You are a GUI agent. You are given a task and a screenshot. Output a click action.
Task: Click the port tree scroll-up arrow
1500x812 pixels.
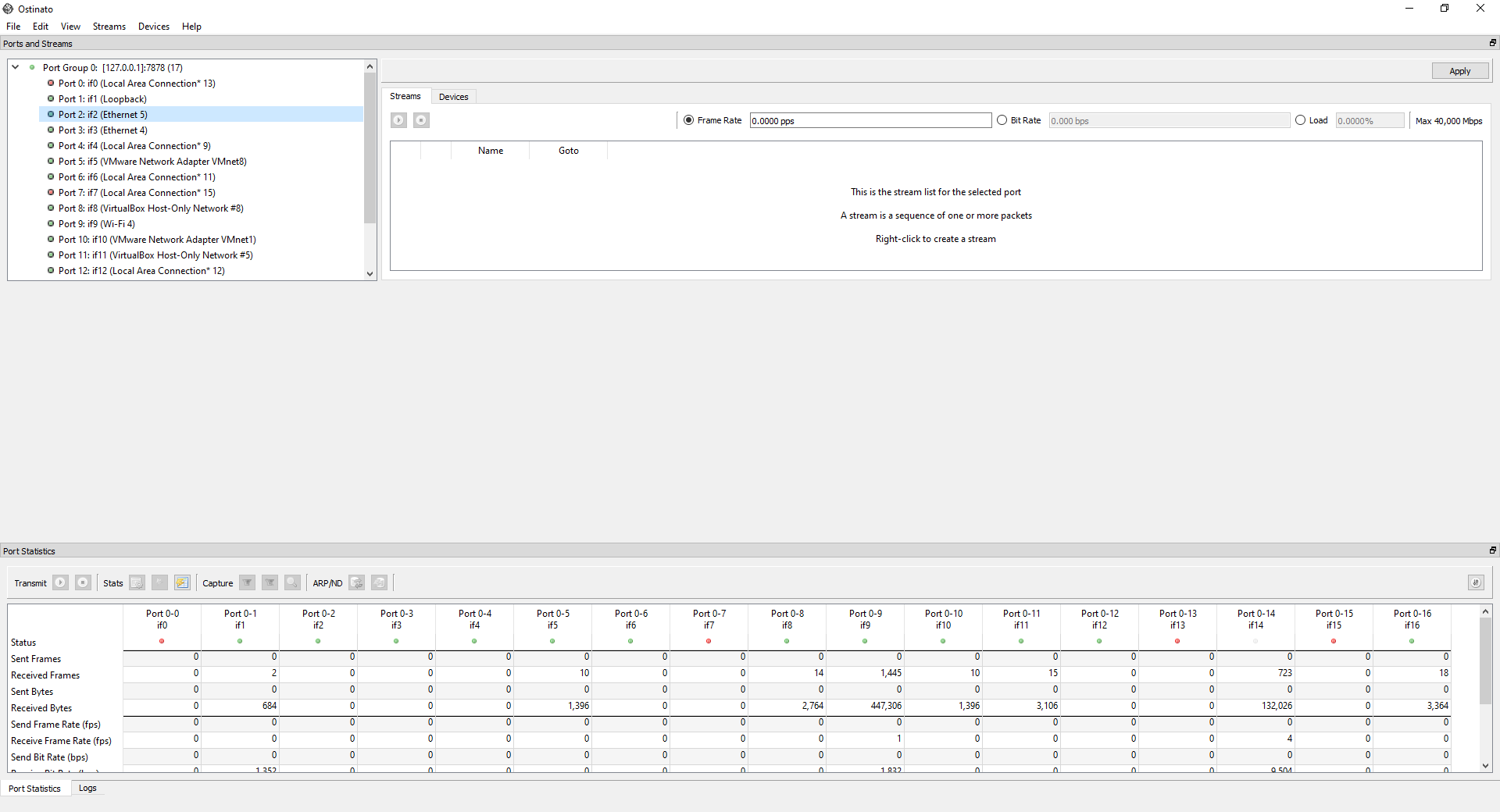pos(370,66)
